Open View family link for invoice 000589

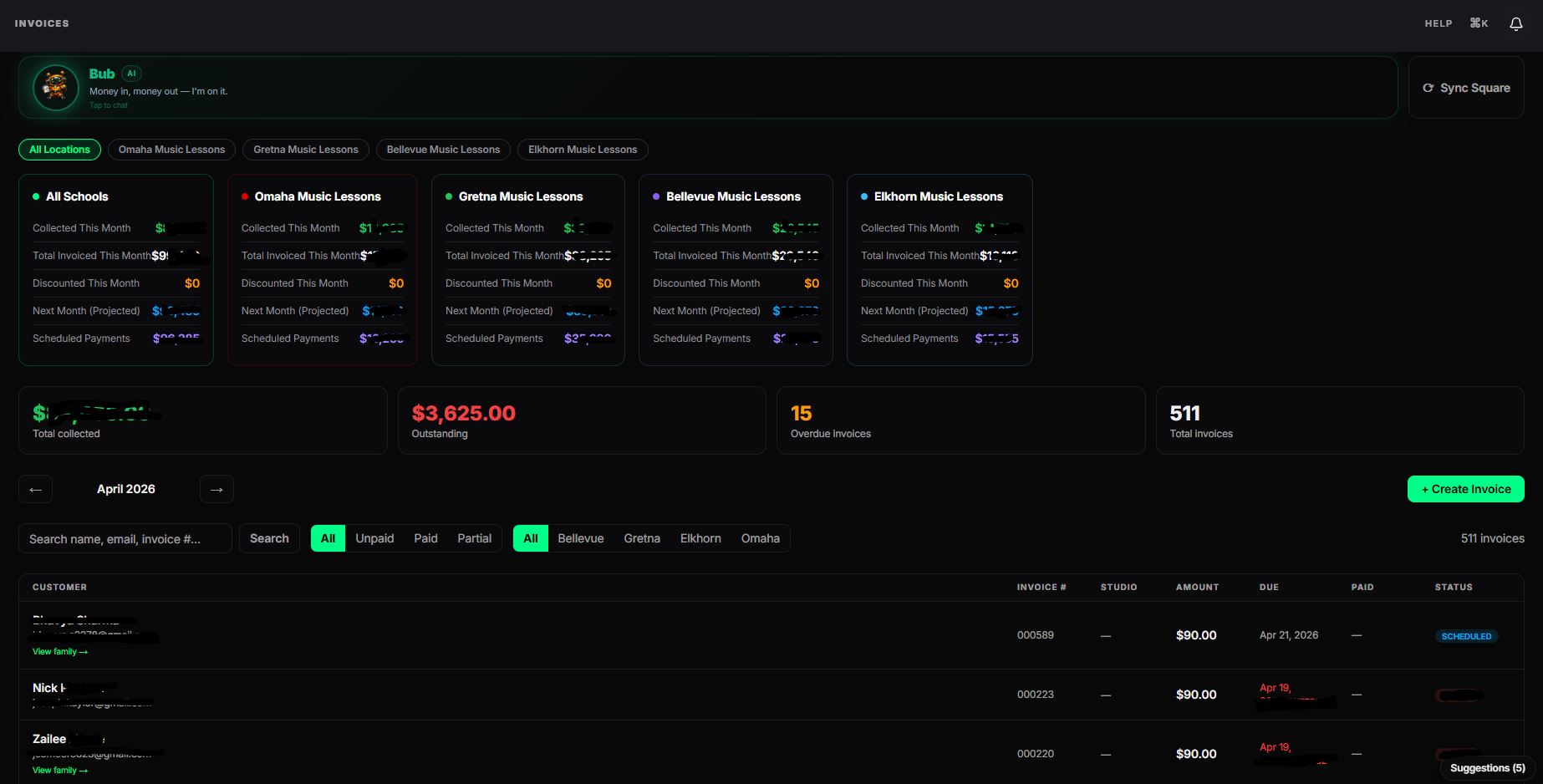(59, 652)
